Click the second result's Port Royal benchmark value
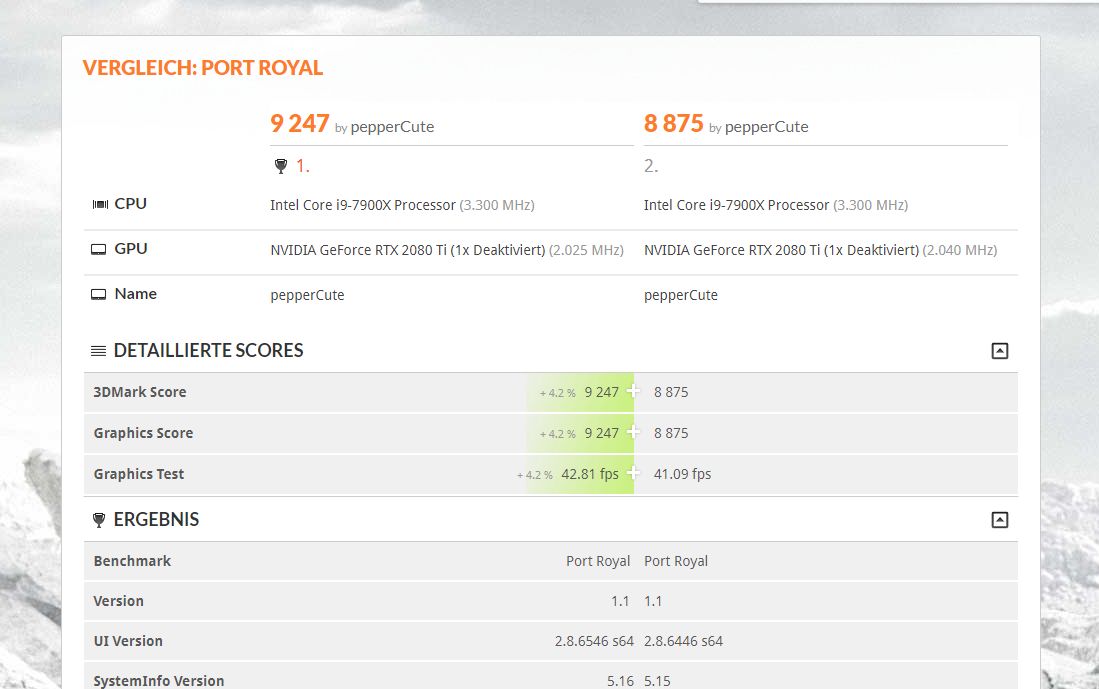 (676, 561)
